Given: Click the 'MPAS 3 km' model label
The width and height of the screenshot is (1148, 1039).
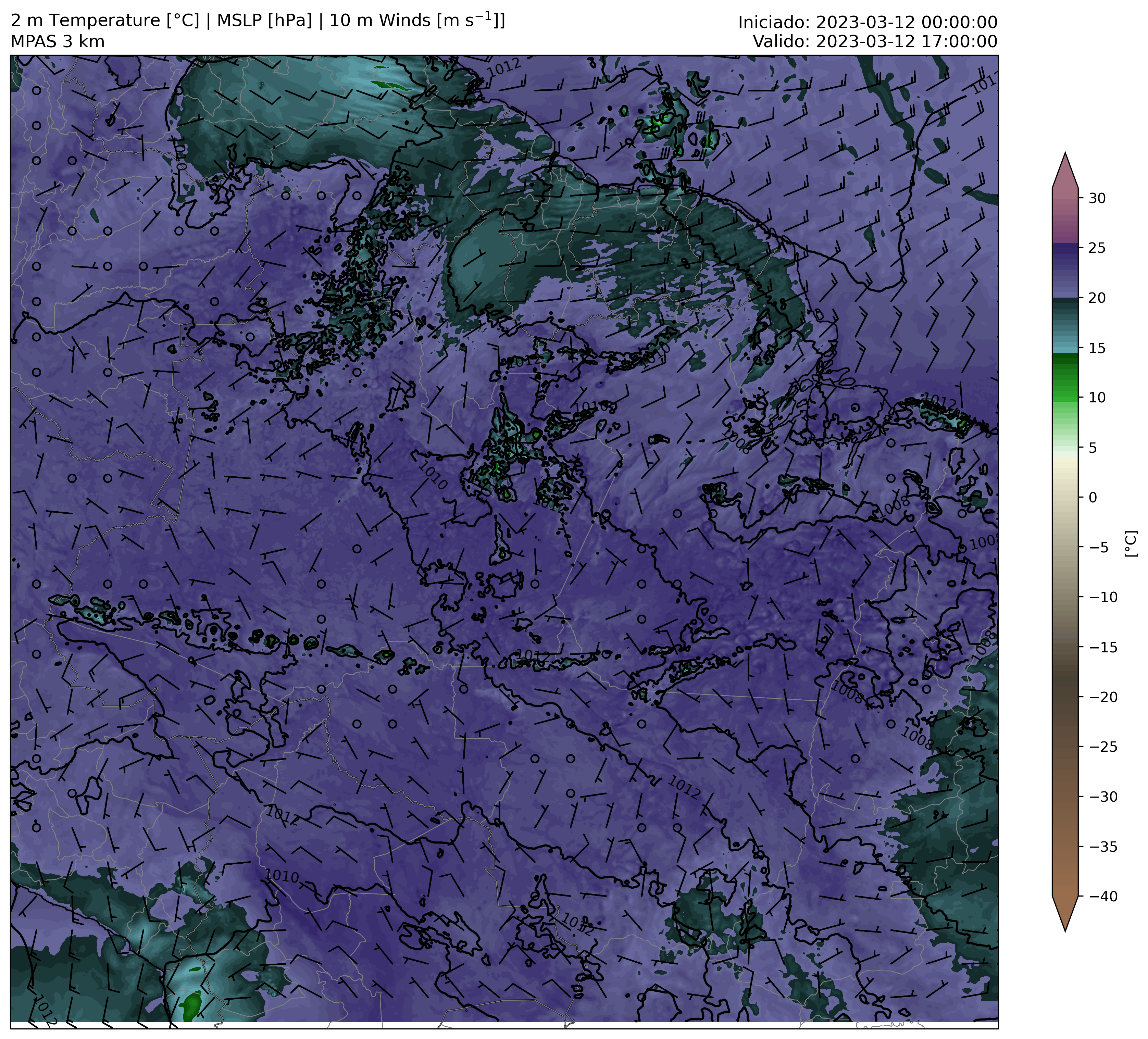Looking at the screenshot, I should click(x=58, y=42).
